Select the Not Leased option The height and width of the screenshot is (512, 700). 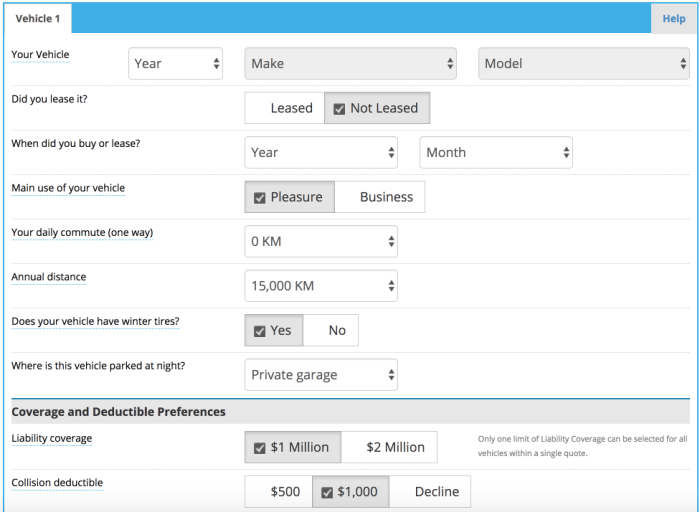377,108
